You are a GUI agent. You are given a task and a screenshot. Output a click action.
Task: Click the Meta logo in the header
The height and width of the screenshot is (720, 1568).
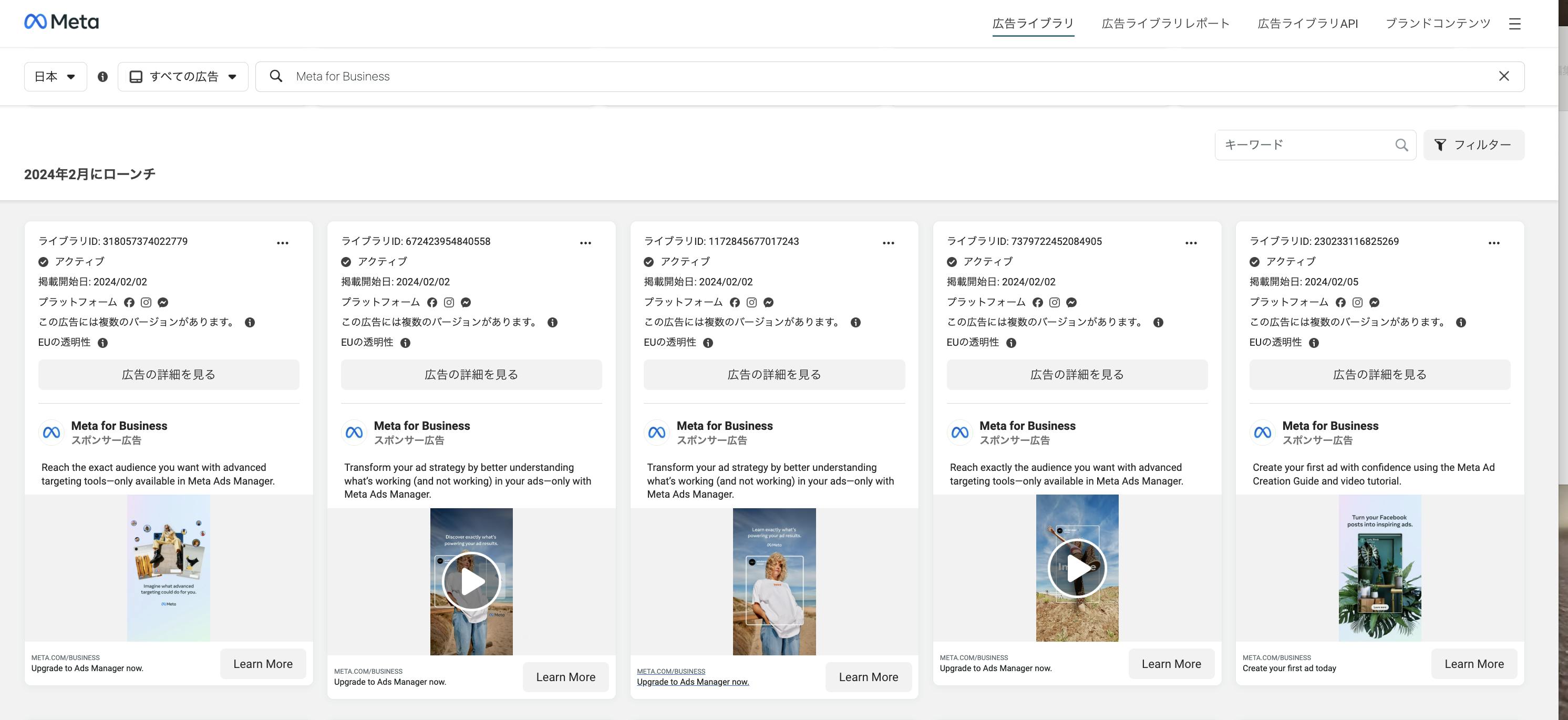point(61,22)
